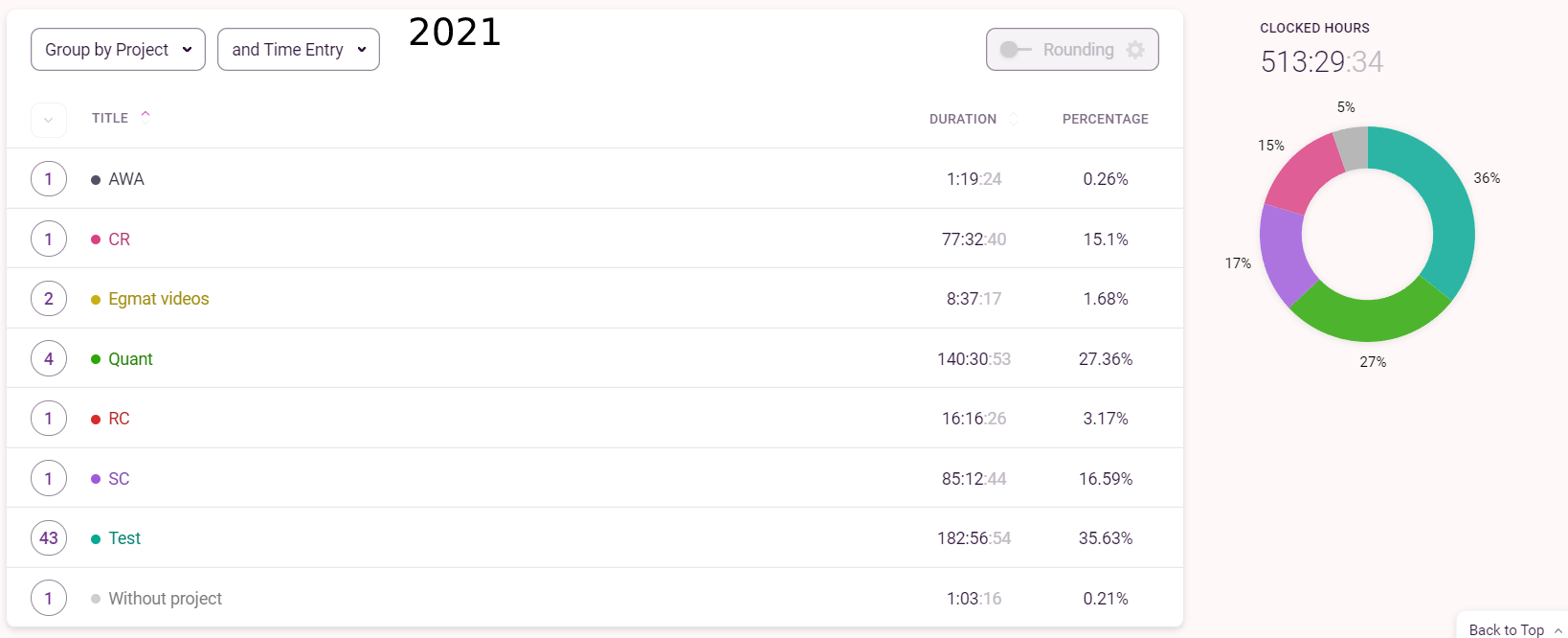The width and height of the screenshot is (1568, 638).
Task: Click the Back to Top arrow icon
Action: click(1557, 630)
